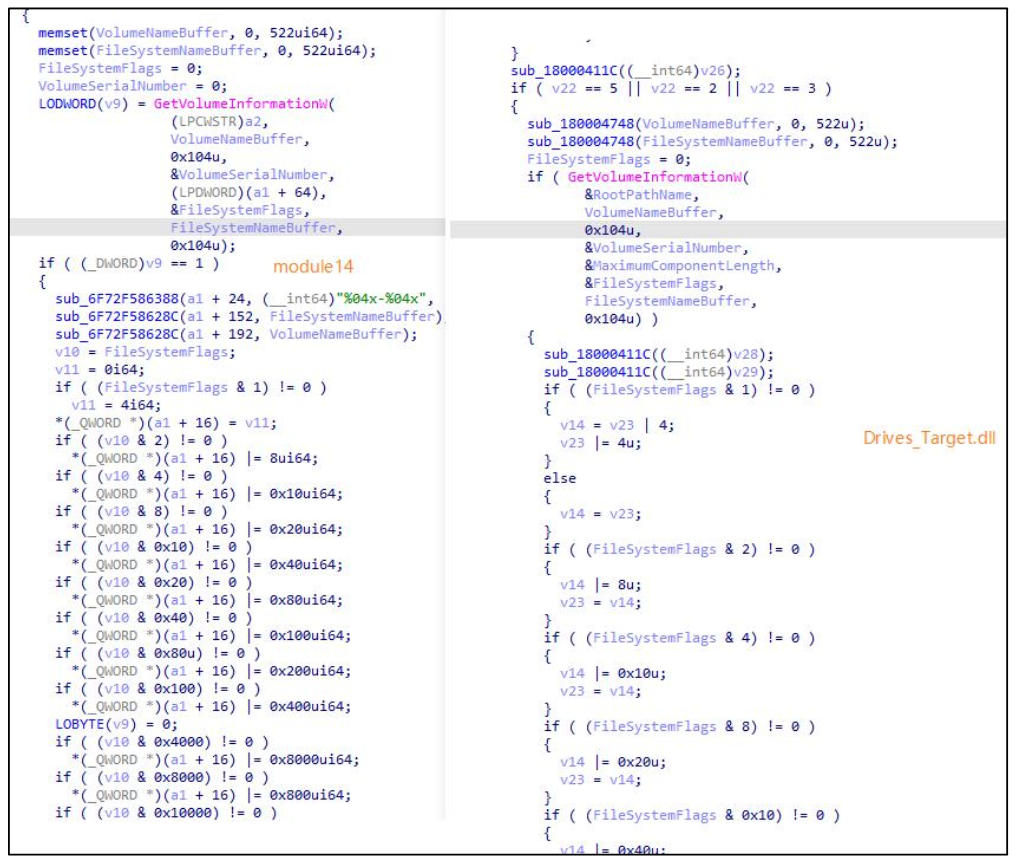Select the '|= 0x40ui64;' assignment line
Screen dimensions: 1019x868
click(207, 565)
